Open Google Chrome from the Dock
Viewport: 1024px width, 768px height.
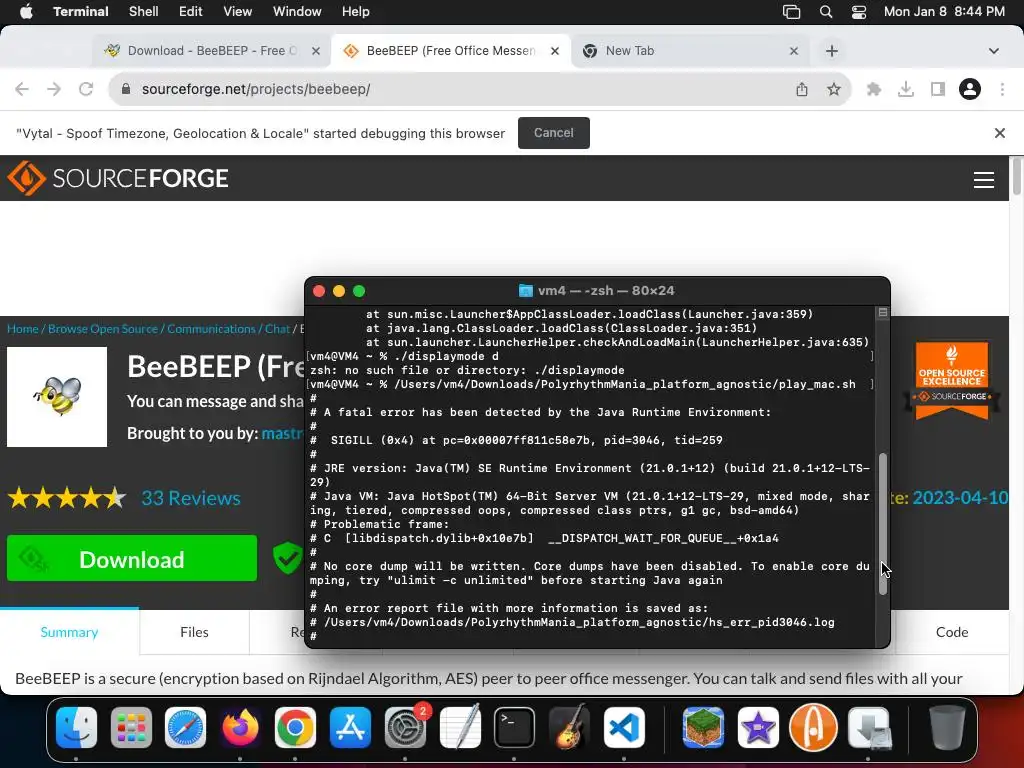295,727
